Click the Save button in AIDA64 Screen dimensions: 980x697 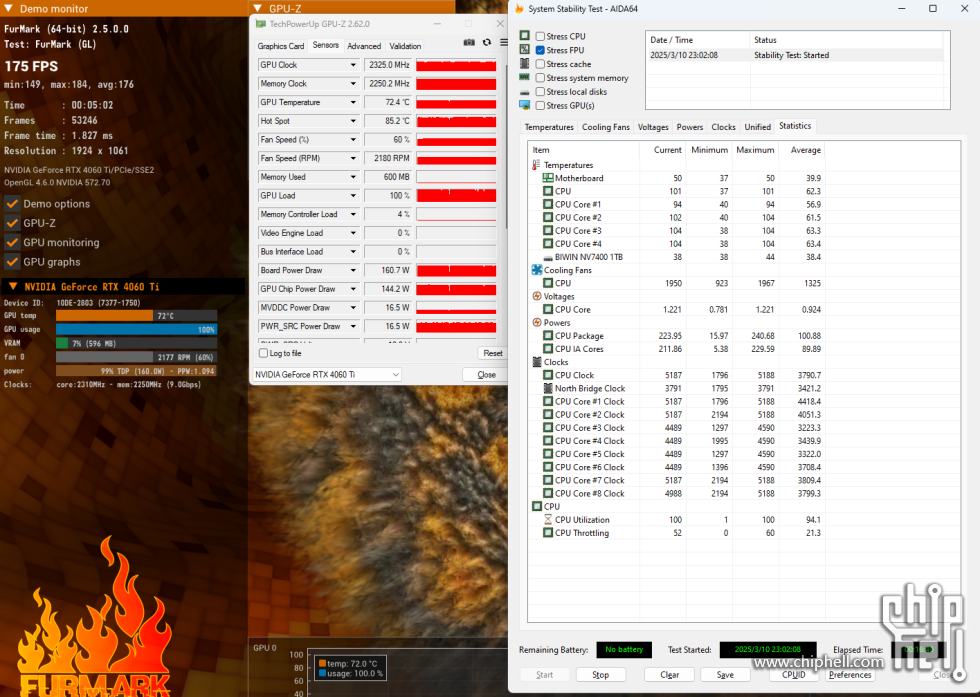pyautogui.click(x=725, y=675)
